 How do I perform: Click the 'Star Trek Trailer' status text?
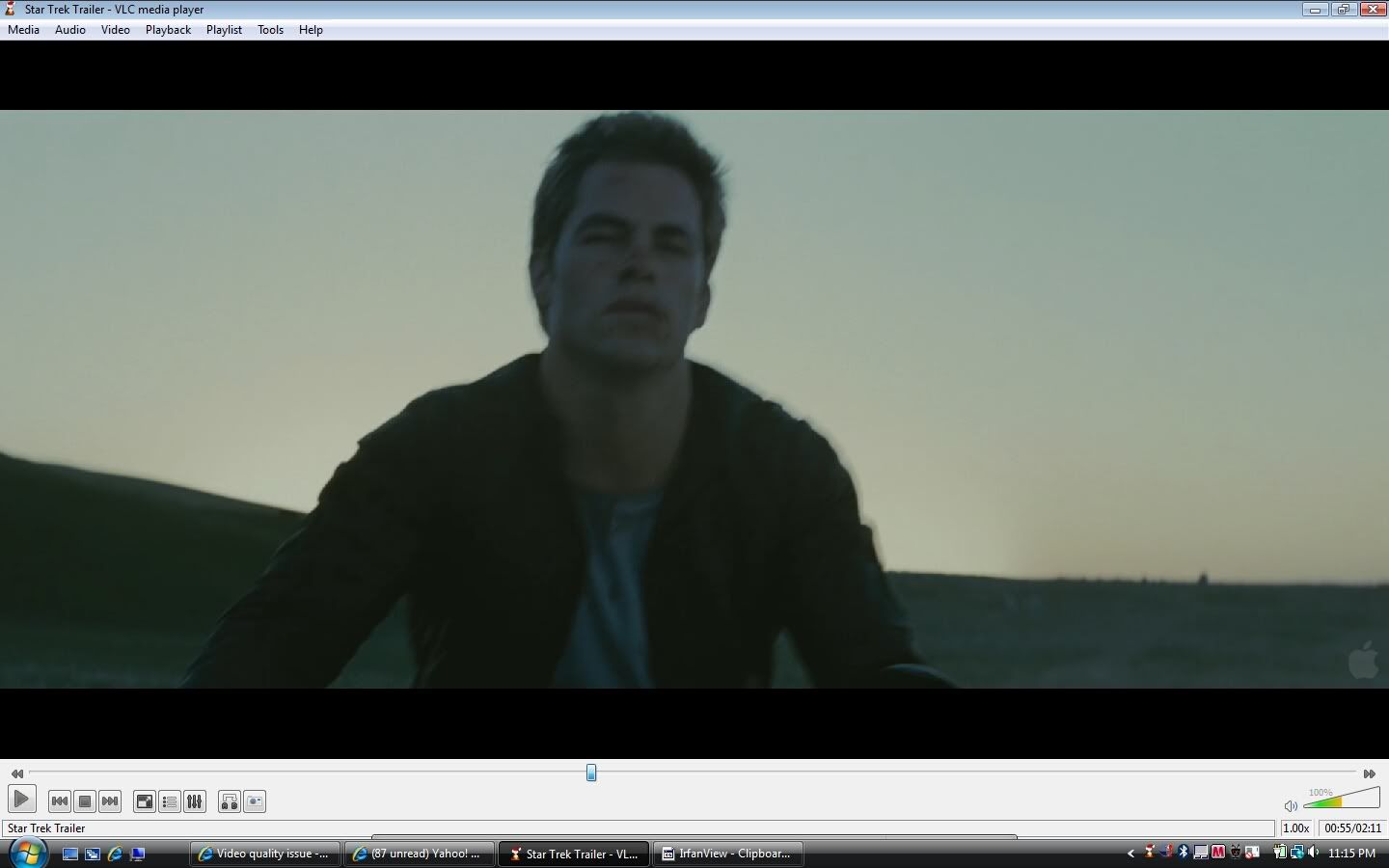pos(46,828)
